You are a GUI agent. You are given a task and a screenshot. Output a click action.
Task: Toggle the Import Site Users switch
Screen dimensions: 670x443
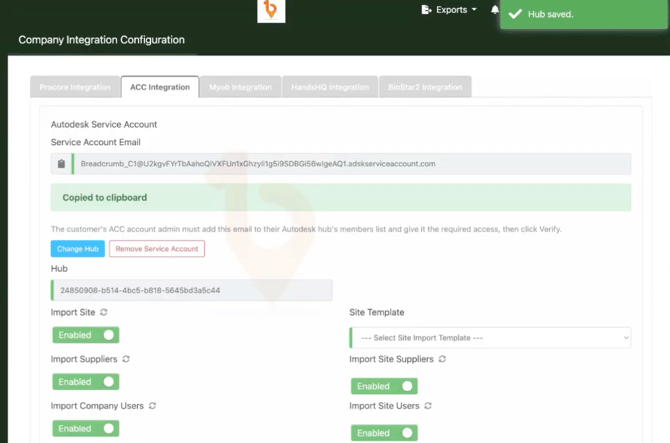[384, 433]
